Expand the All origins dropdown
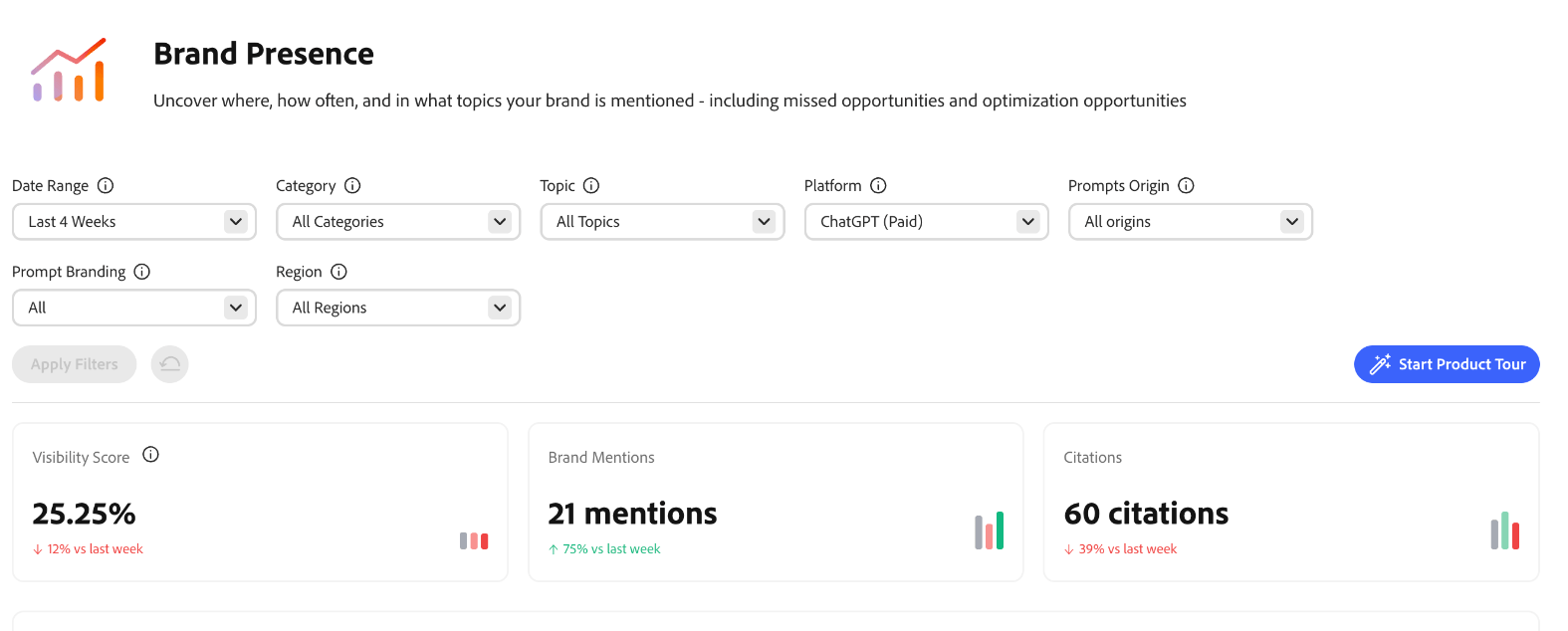Image resolution: width=1568 pixels, height=631 pixels. [1190, 222]
